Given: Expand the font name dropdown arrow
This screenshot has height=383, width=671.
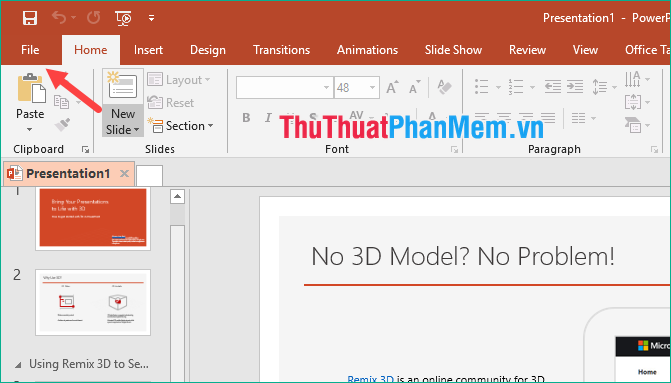Looking at the screenshot, I should pyautogui.click(x=327, y=88).
